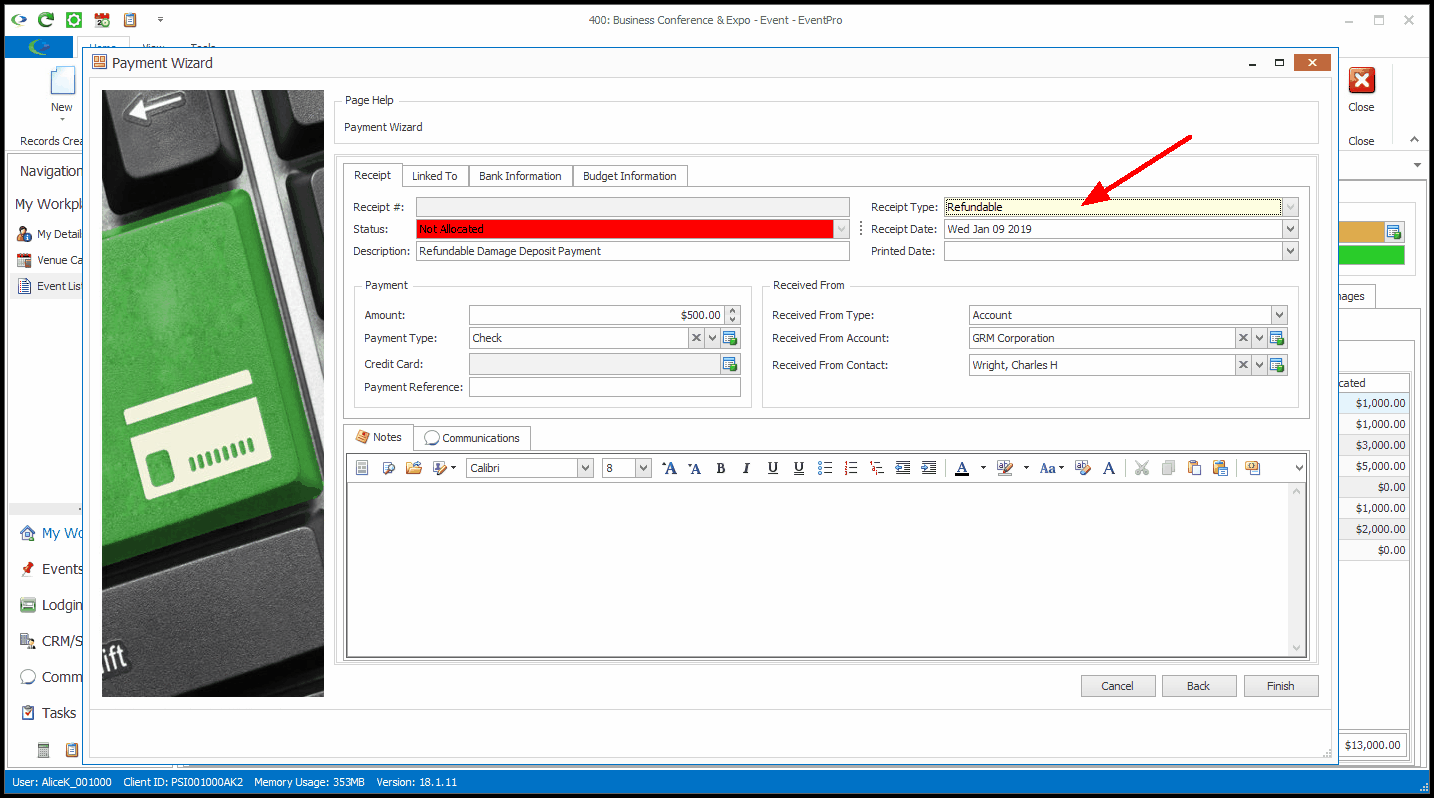Click the Description field
Screen dimensions: 1434x798
633,251
